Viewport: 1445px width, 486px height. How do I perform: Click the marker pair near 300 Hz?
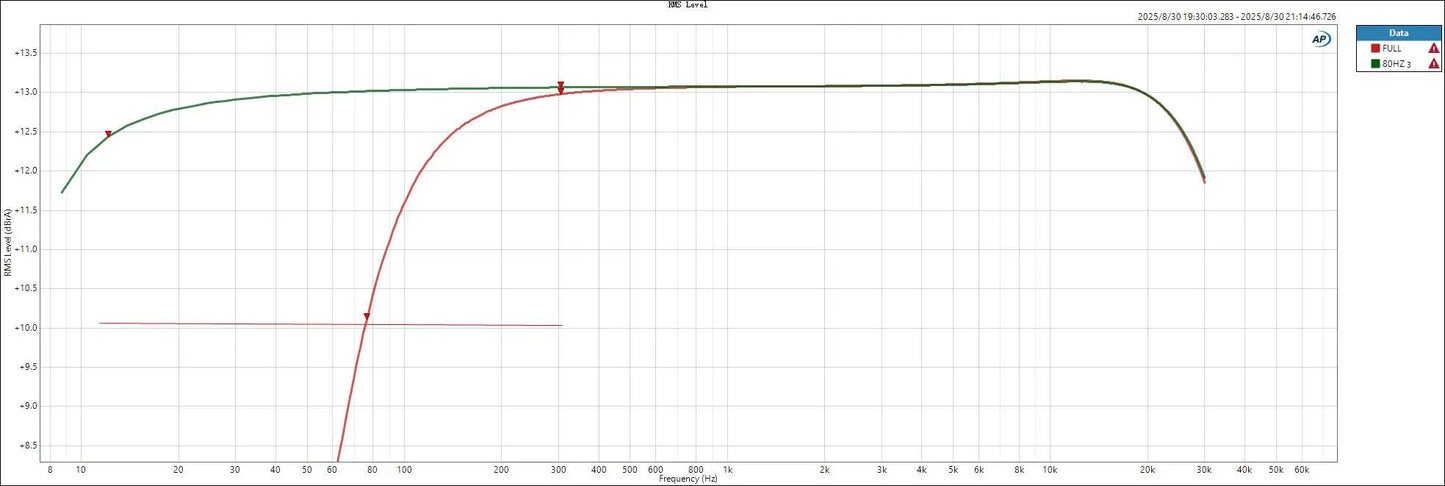[x=561, y=88]
